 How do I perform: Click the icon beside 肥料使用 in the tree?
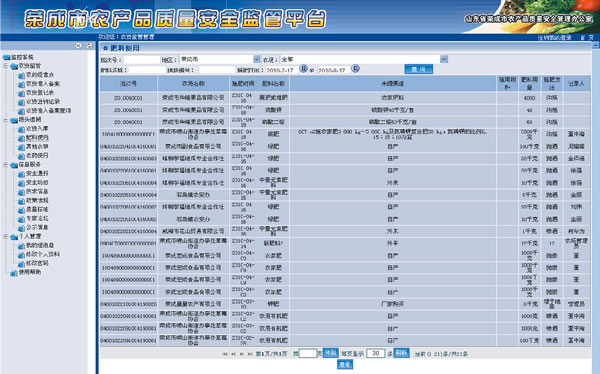(x=21, y=138)
